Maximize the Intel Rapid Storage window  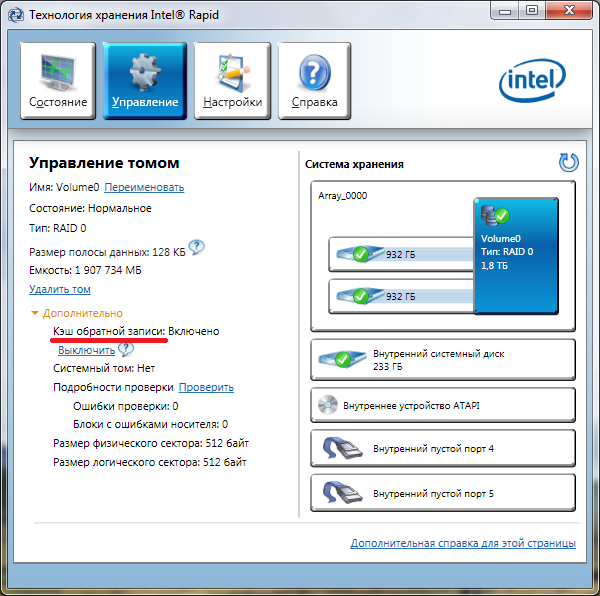pos(532,10)
